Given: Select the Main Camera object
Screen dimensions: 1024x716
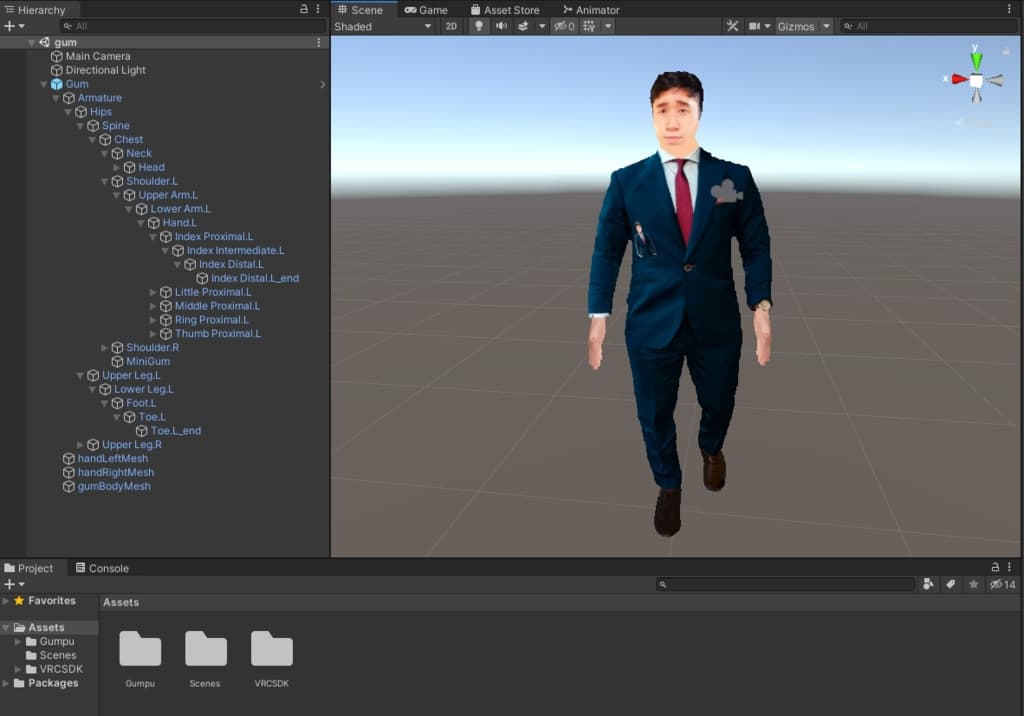Looking at the screenshot, I should (97, 56).
